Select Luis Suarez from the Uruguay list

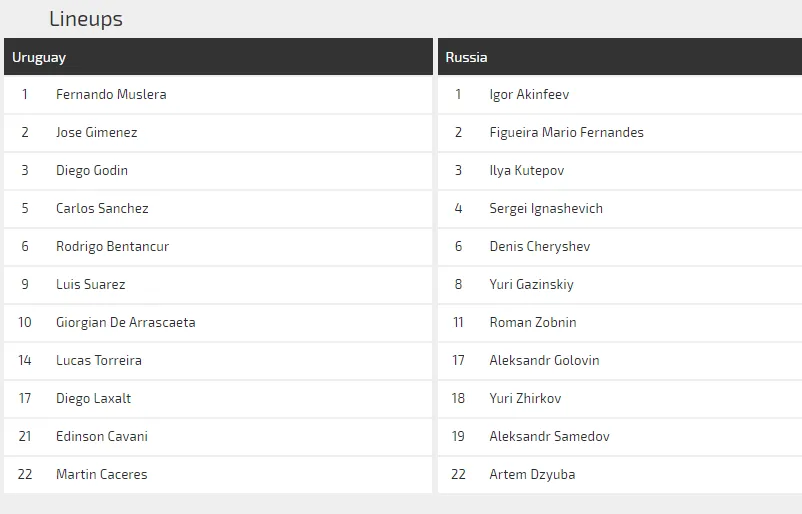pyautogui.click(x=91, y=284)
